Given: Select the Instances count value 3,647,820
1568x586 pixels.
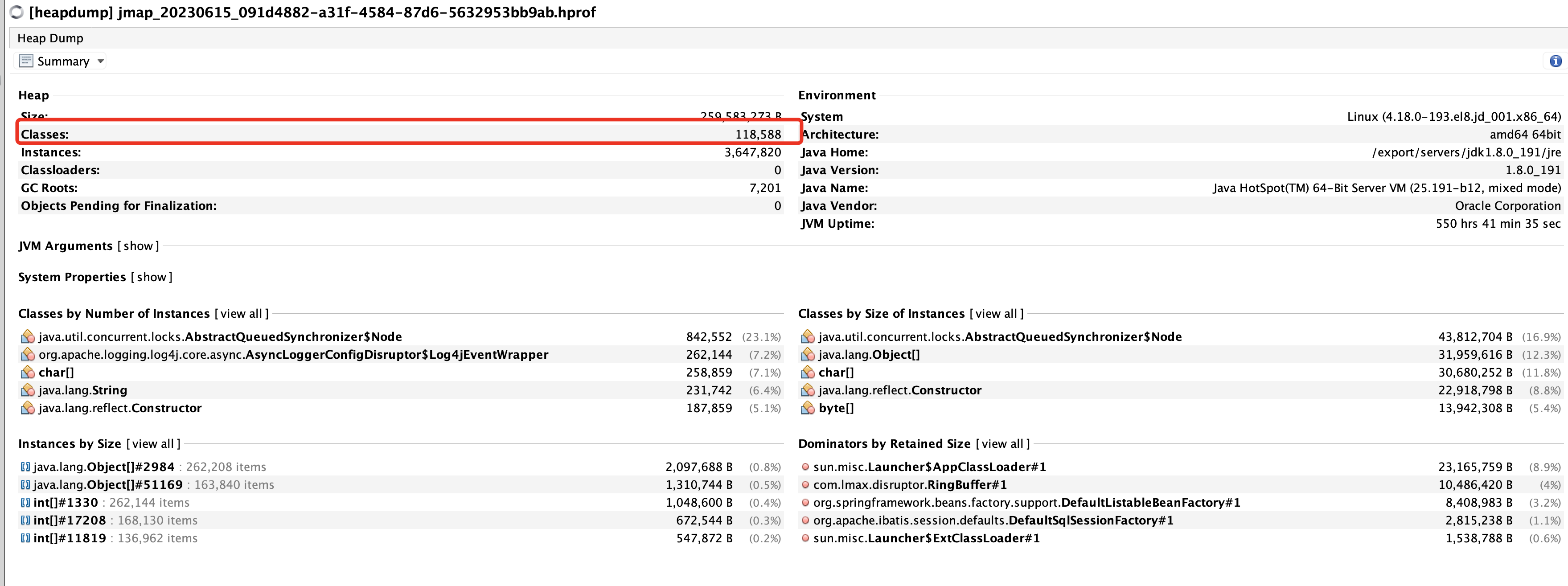Looking at the screenshot, I should [x=752, y=152].
